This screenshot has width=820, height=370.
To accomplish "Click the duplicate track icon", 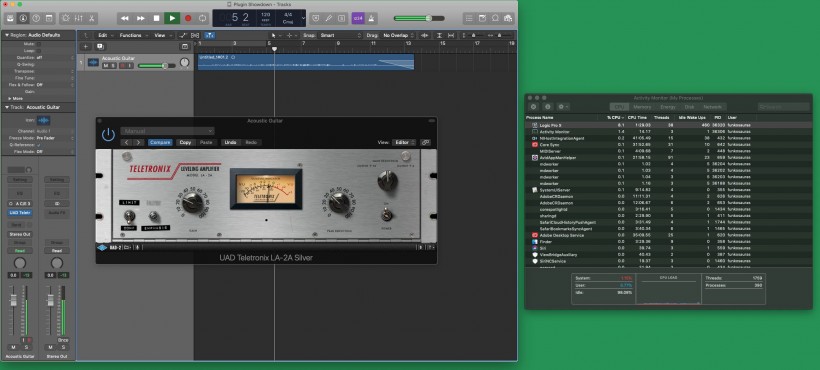I will coord(100,47).
